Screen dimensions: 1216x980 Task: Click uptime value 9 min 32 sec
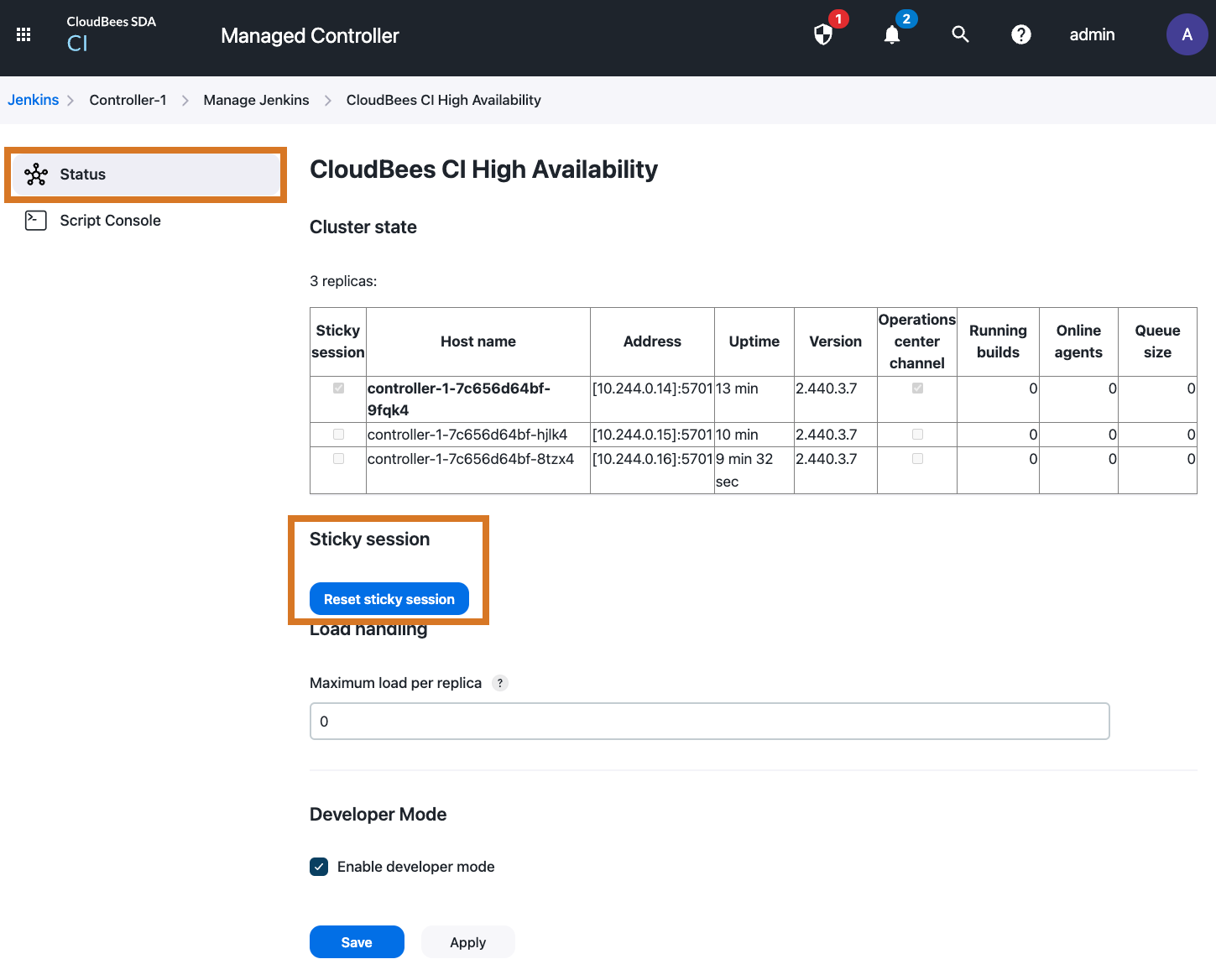click(x=744, y=470)
